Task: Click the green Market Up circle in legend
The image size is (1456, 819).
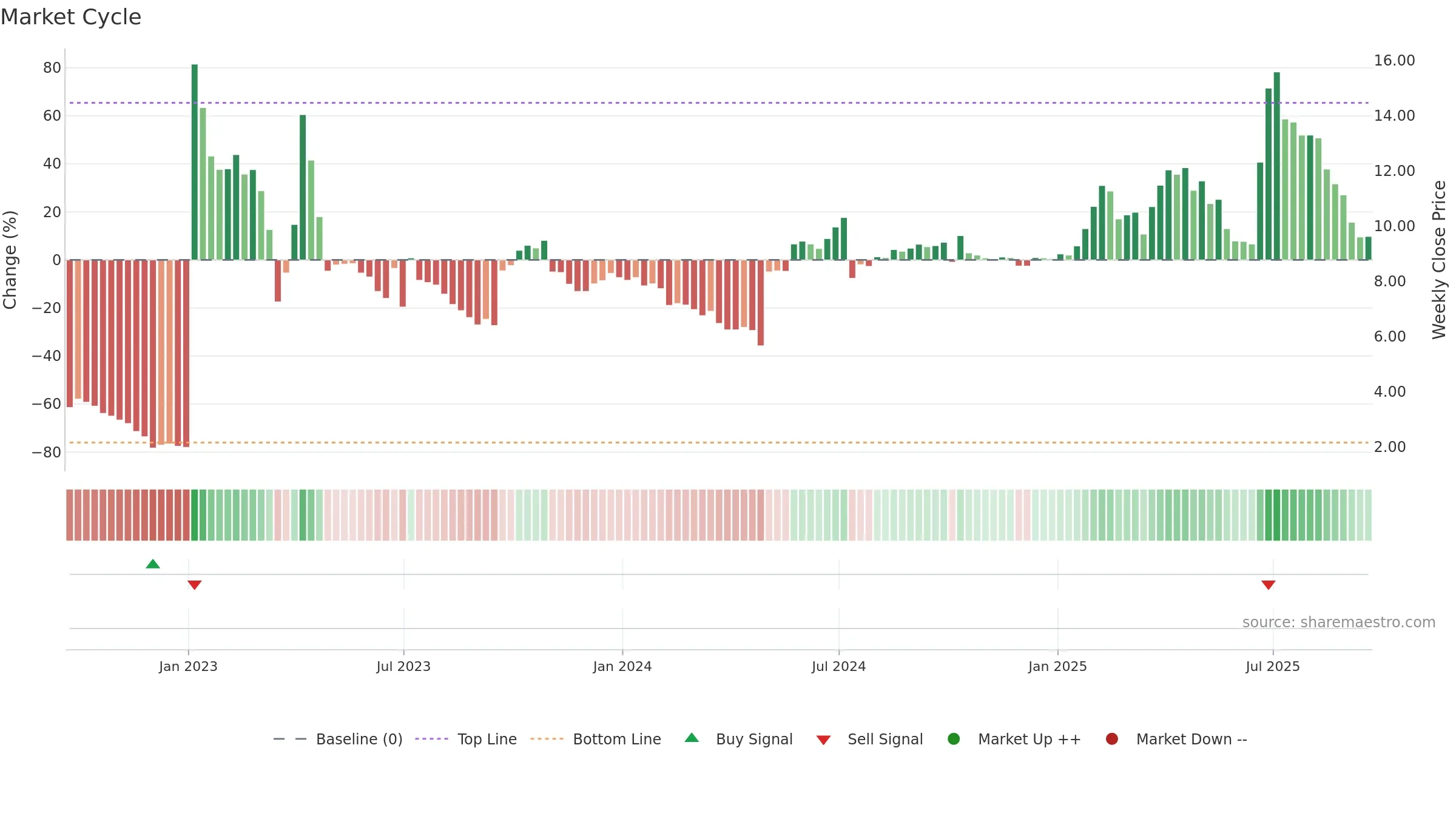Action: 954,739
